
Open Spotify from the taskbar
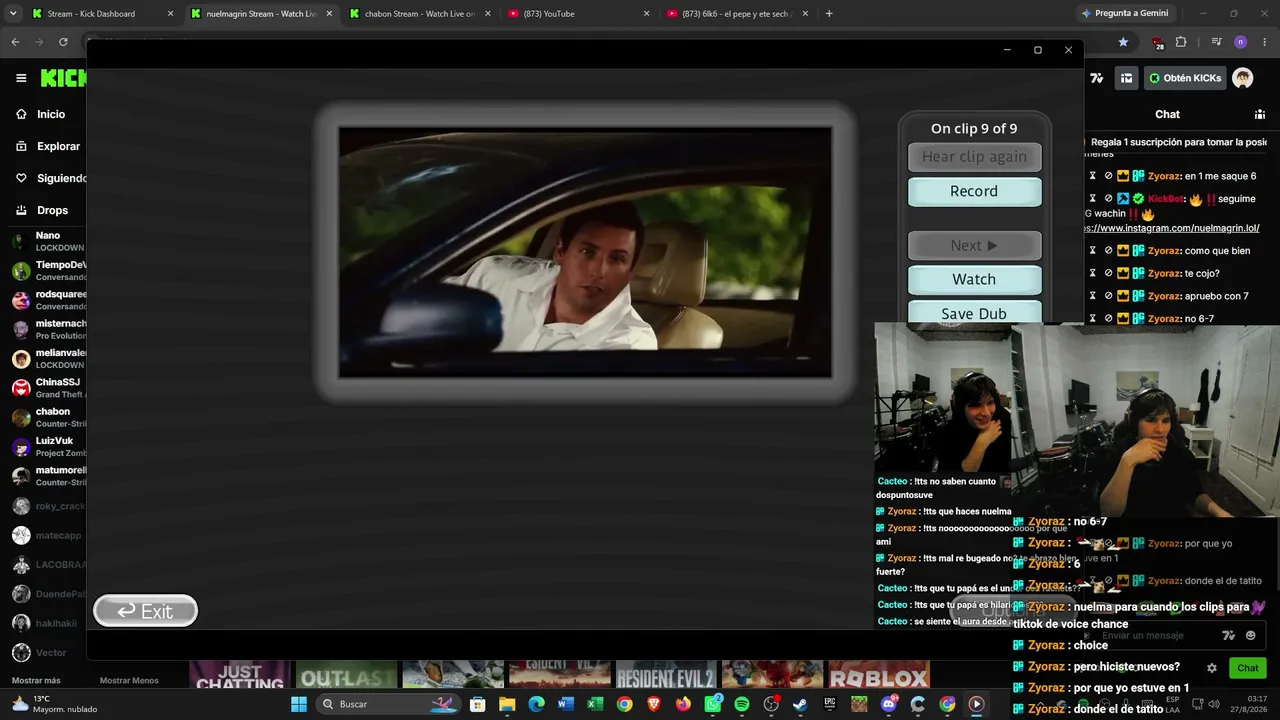[742, 704]
